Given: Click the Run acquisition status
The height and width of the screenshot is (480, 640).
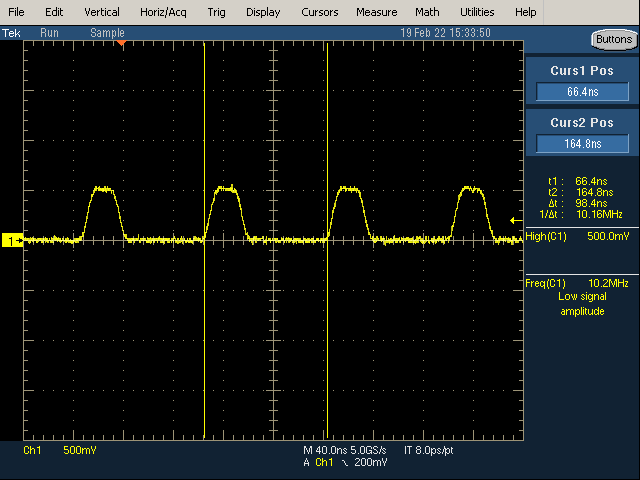Looking at the screenshot, I should click(49, 33).
